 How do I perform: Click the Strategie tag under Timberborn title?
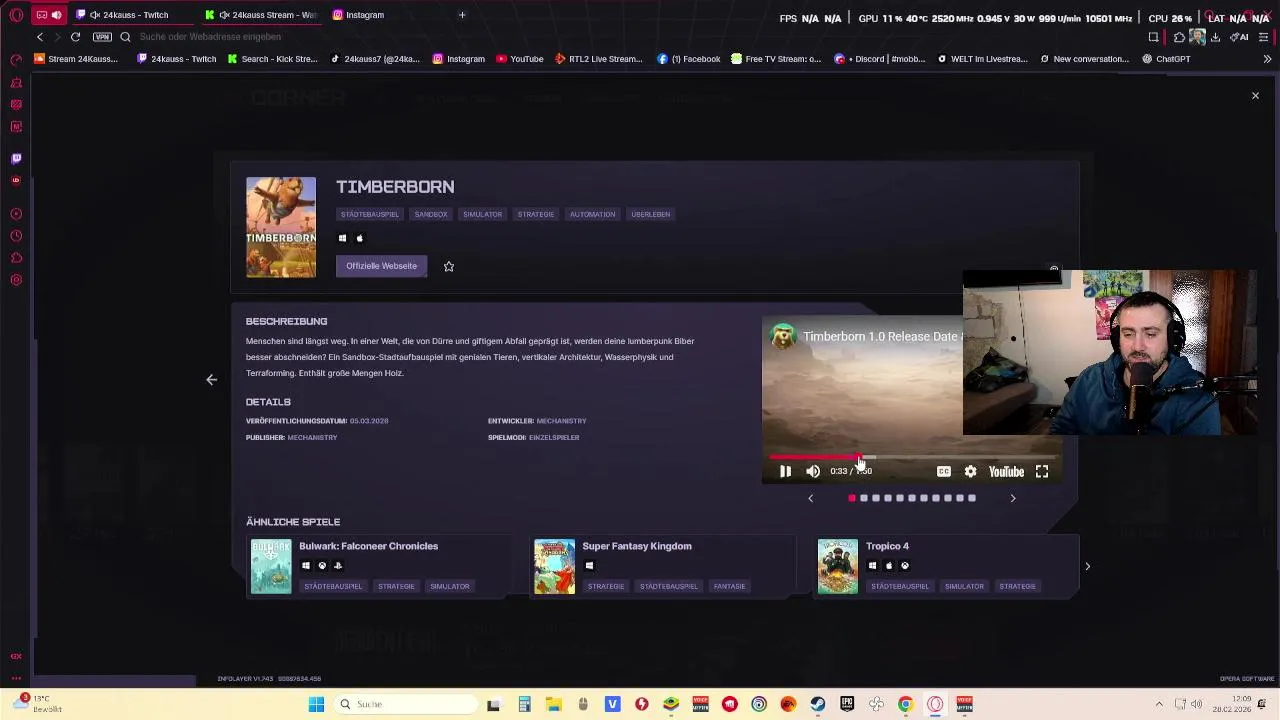click(536, 214)
